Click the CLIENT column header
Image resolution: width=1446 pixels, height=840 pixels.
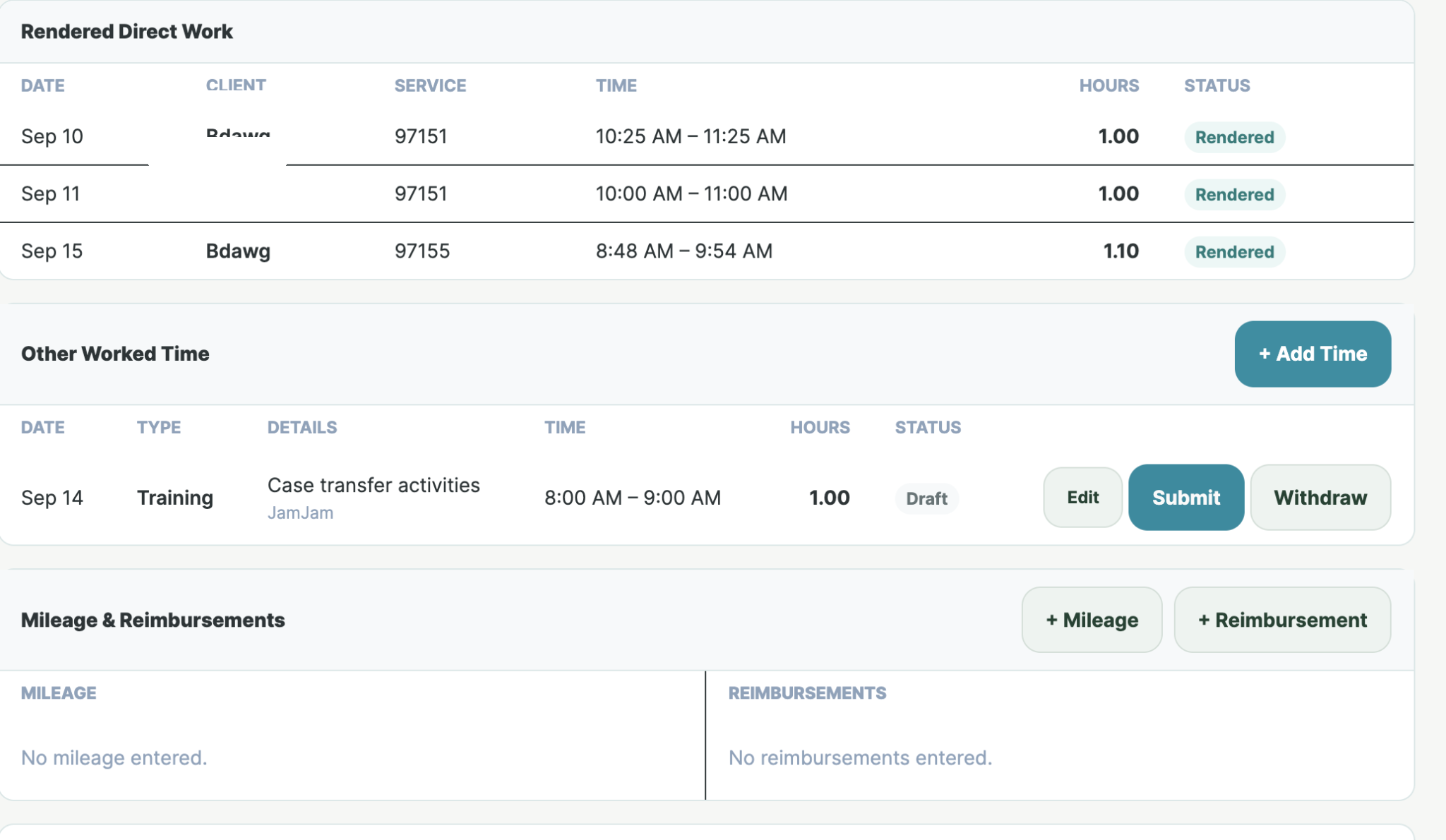coord(236,85)
